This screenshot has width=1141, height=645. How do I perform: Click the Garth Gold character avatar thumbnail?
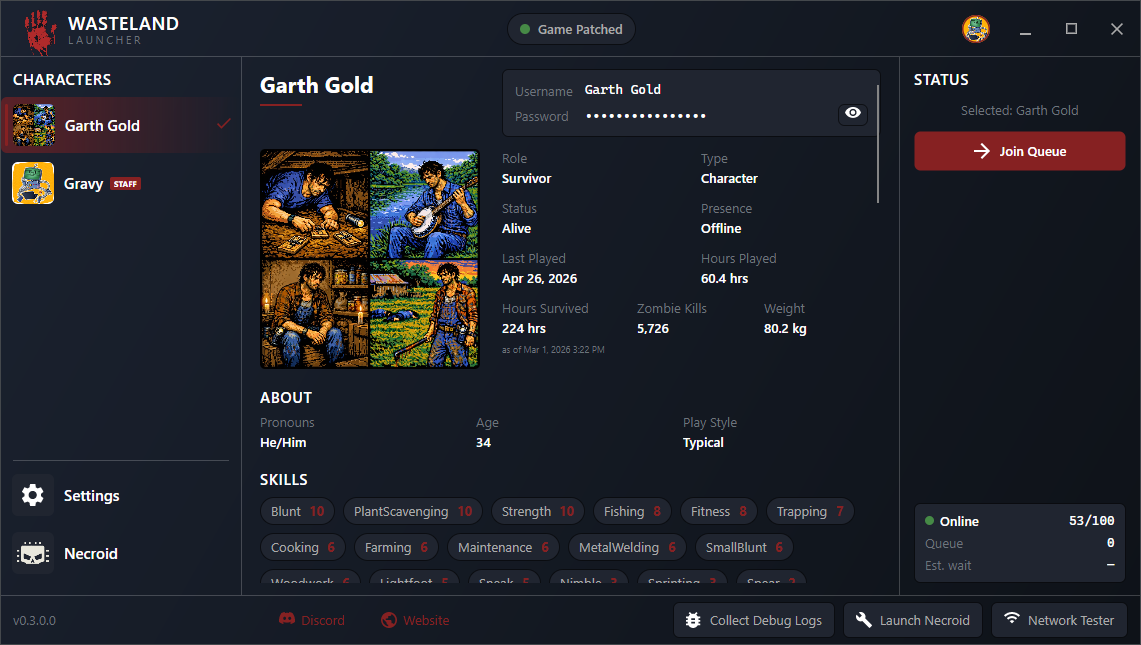coord(33,125)
